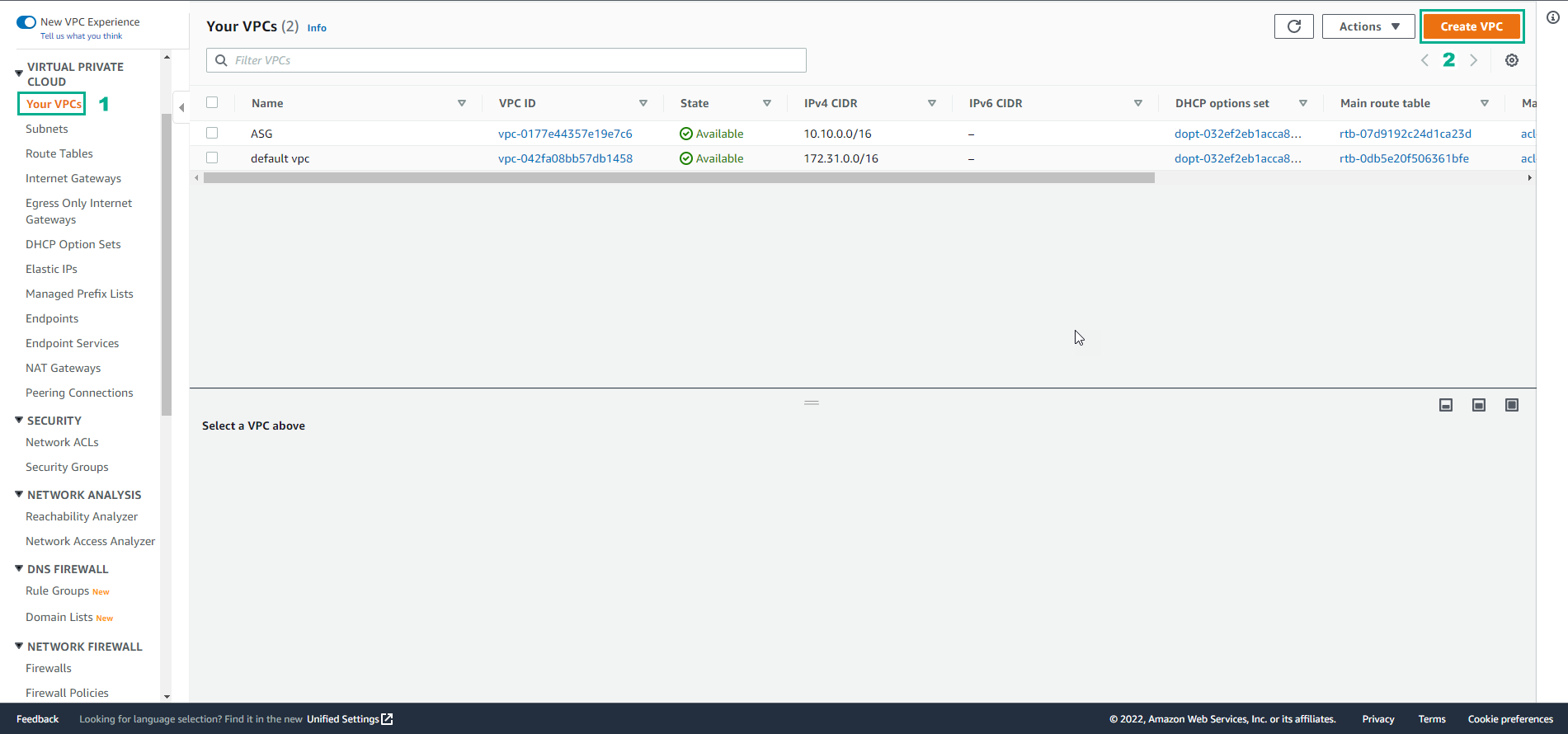Collapse the Security sidebar section

[19, 420]
